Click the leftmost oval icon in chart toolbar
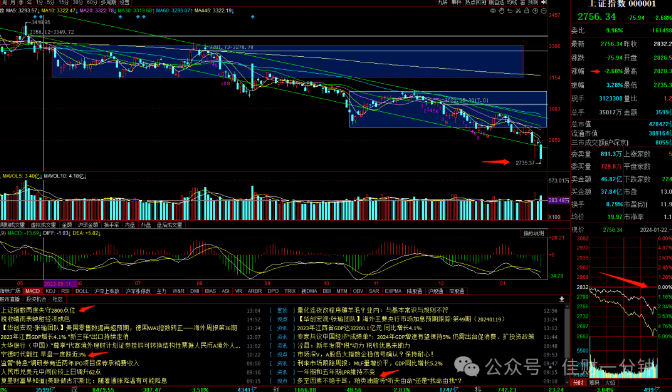Screen dimensions: 672x392 pos(493,11)
